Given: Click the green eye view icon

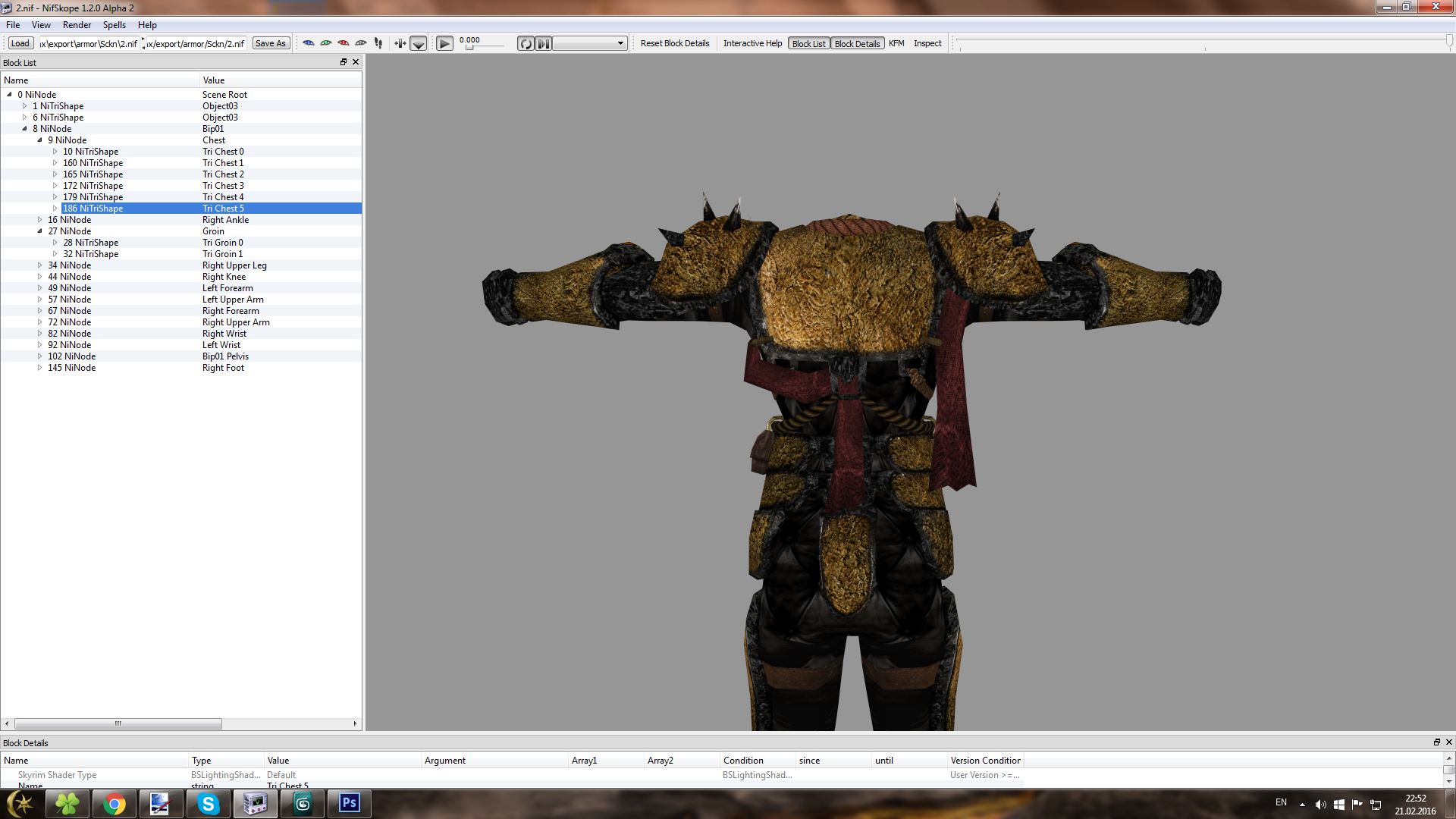Looking at the screenshot, I should pos(326,43).
